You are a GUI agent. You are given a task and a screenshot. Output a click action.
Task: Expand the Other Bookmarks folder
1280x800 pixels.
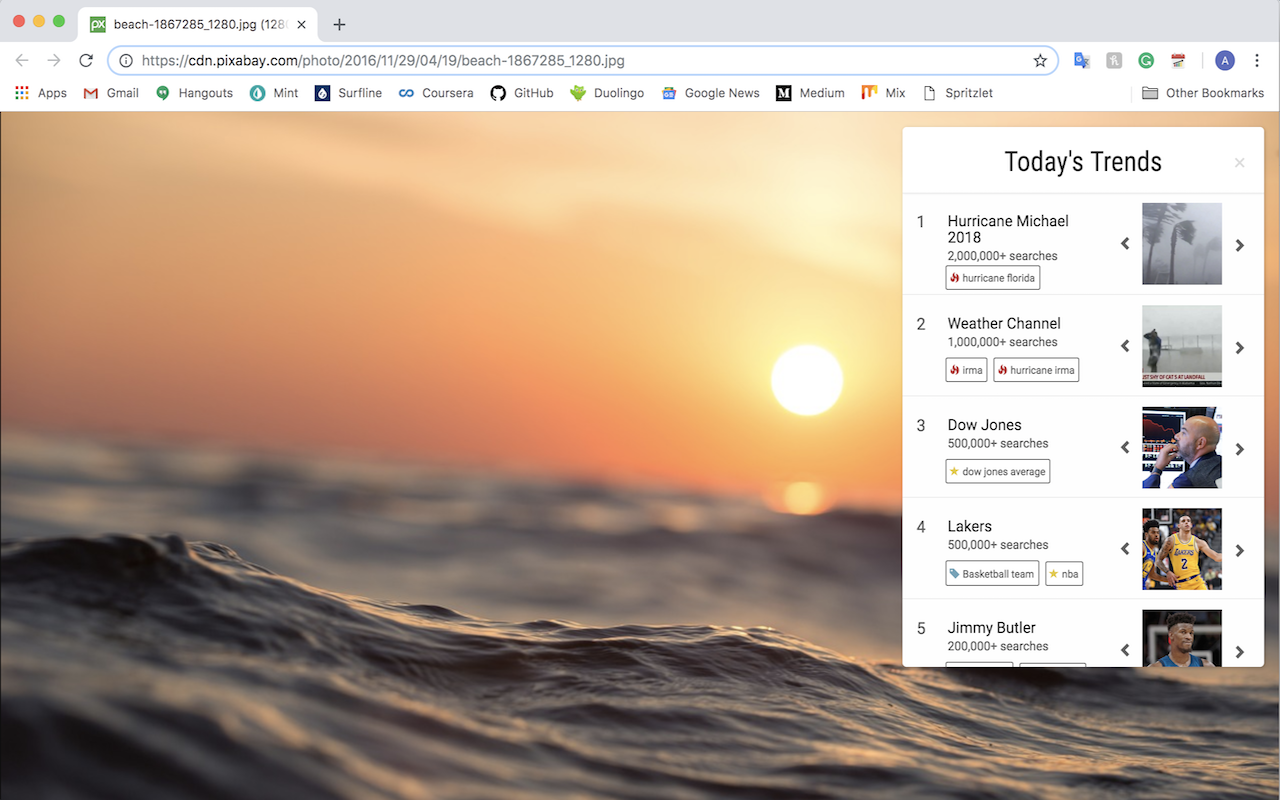click(x=1203, y=93)
